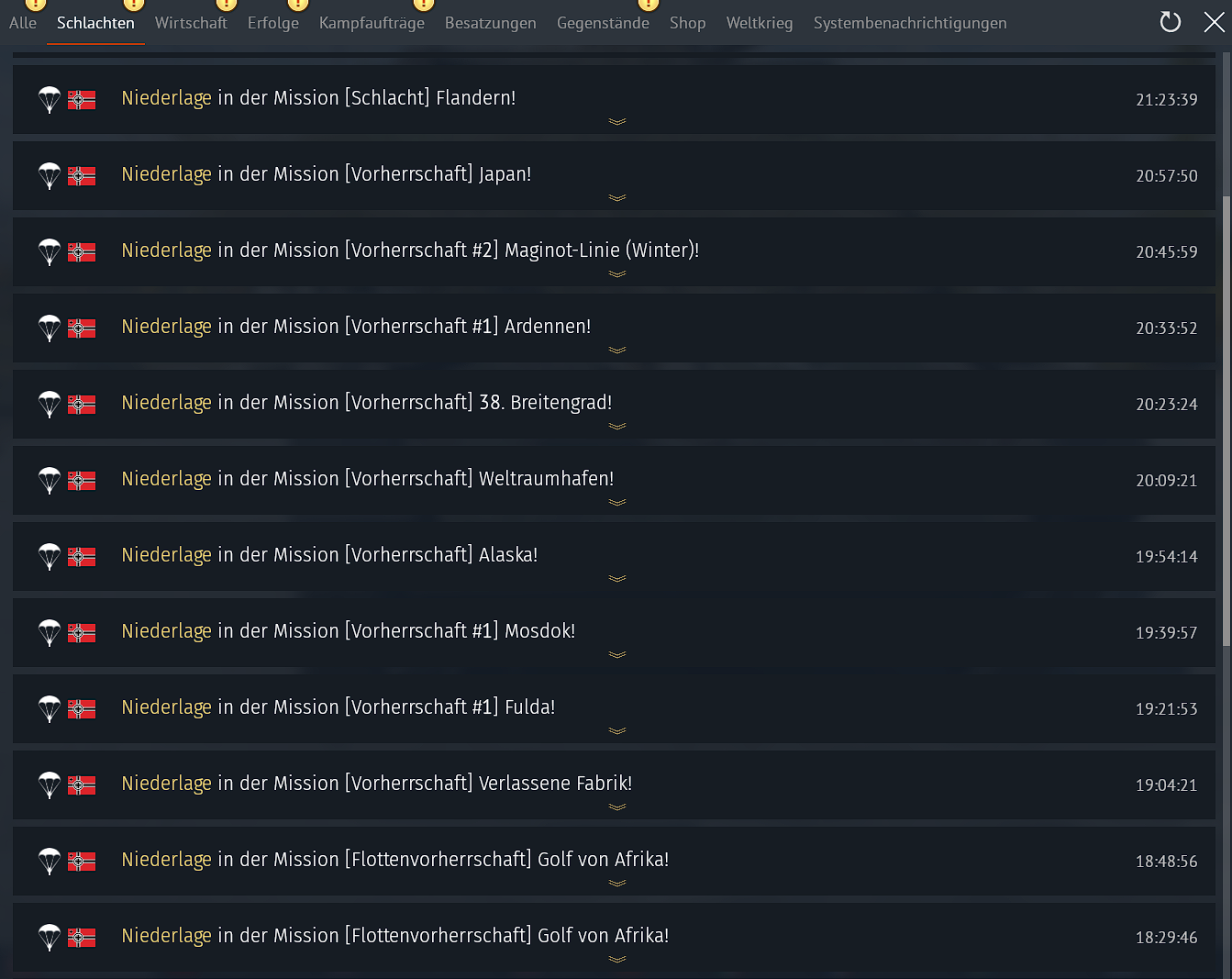1232x979 pixels.
Task: Open the Erfolge tab
Action: pos(273,23)
